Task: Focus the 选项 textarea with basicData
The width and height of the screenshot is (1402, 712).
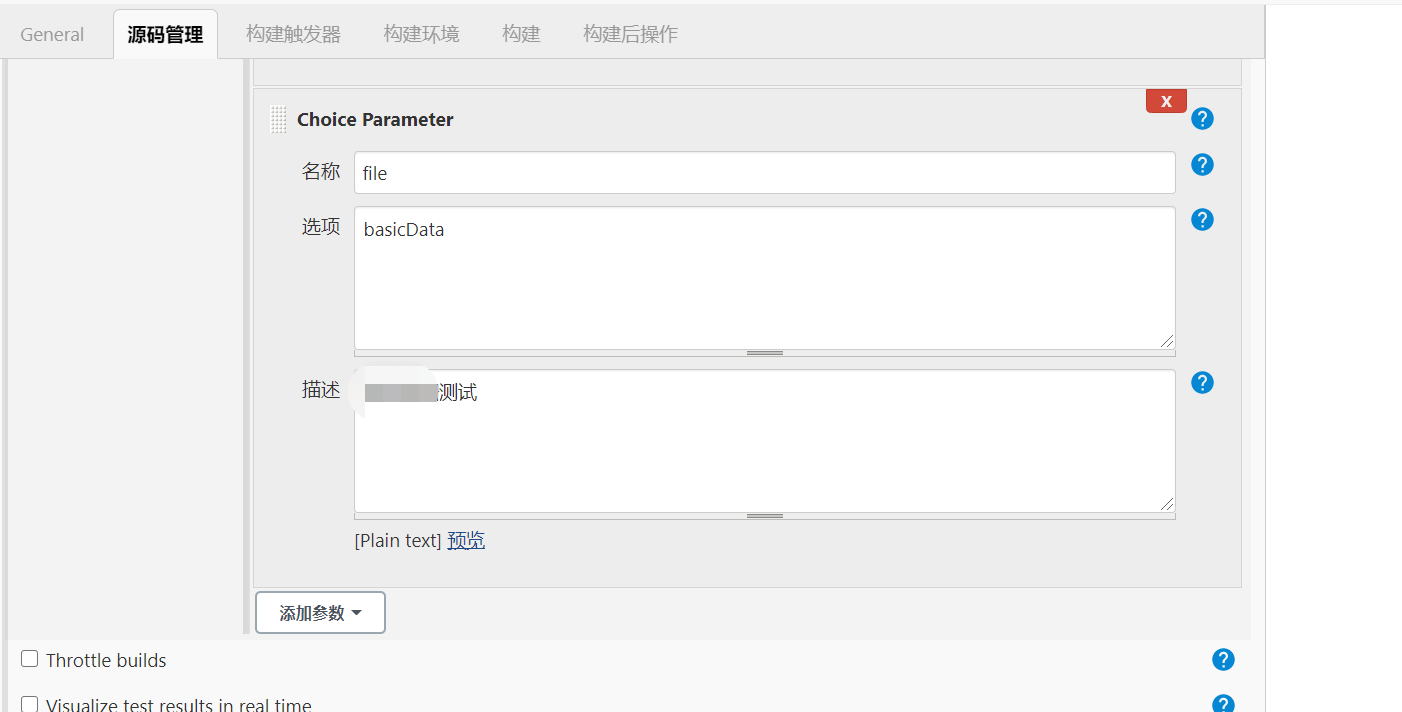Action: click(x=764, y=278)
